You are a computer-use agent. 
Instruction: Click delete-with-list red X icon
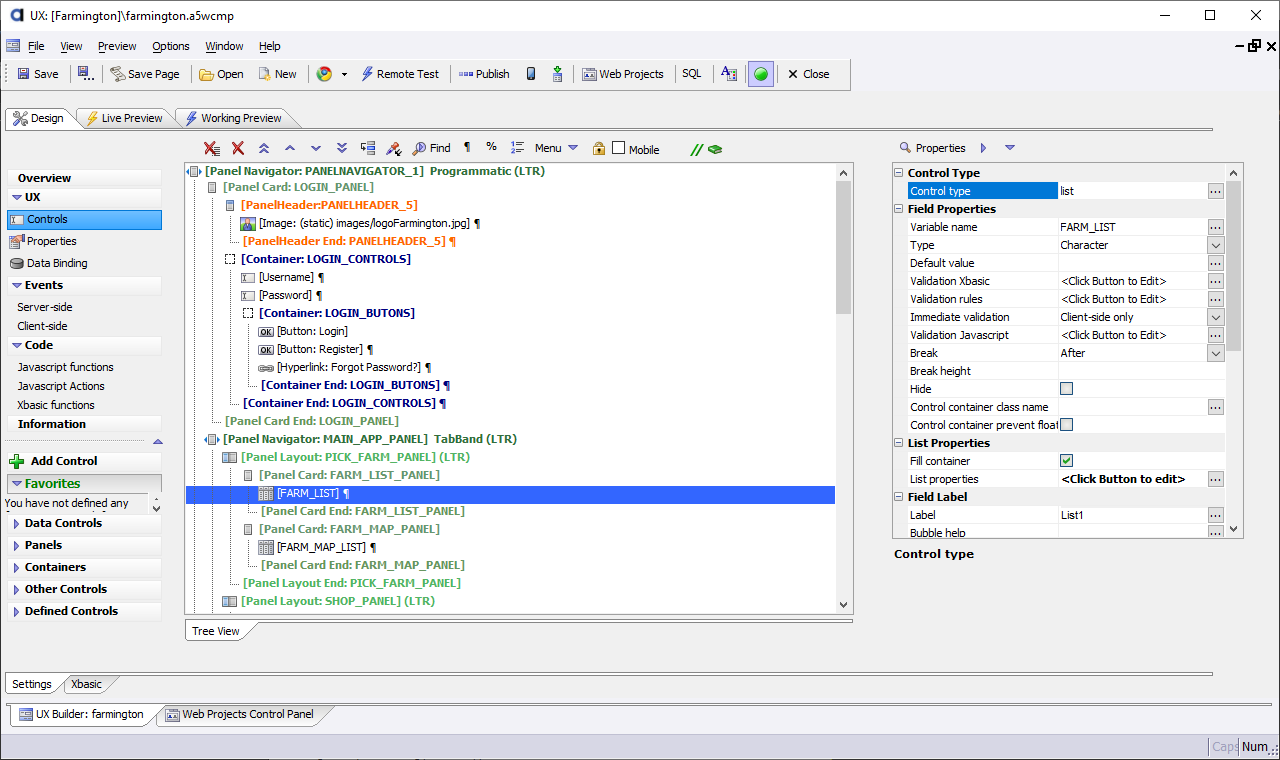point(212,148)
